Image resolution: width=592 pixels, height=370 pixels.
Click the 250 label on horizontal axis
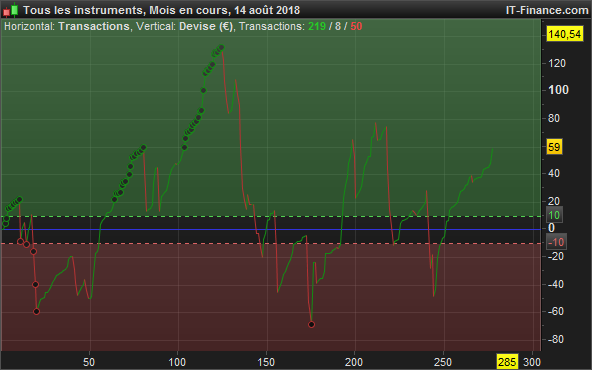442,362
